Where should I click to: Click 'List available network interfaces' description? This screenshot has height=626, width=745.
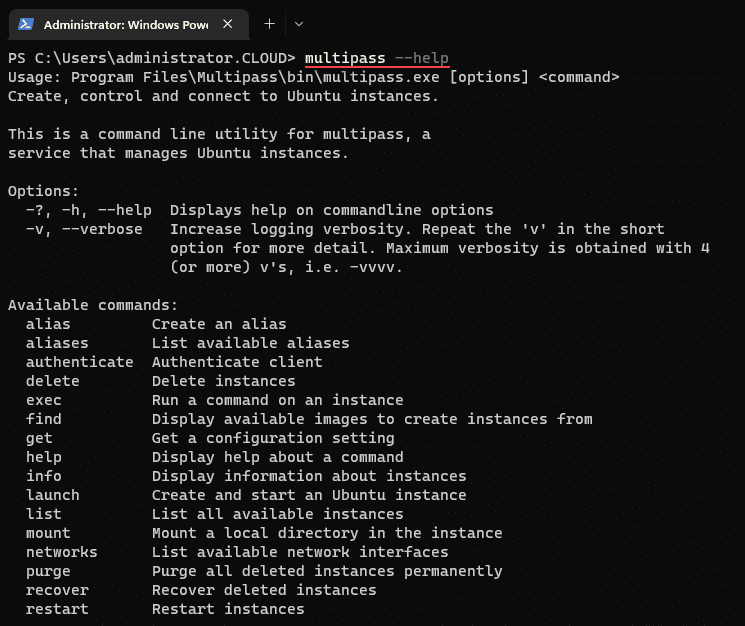point(300,552)
